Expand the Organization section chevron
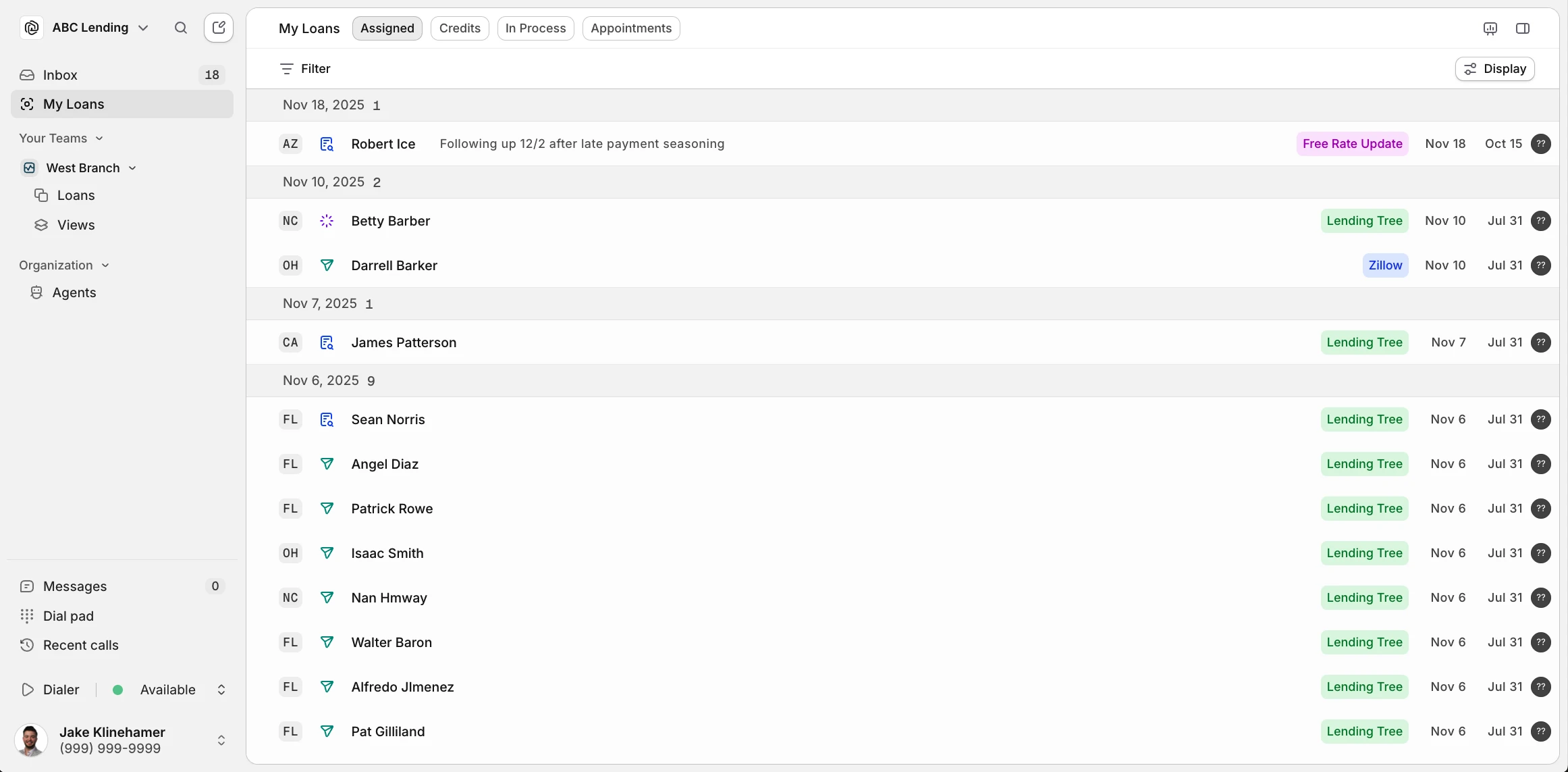Image resolution: width=1568 pixels, height=772 pixels. pyautogui.click(x=106, y=265)
